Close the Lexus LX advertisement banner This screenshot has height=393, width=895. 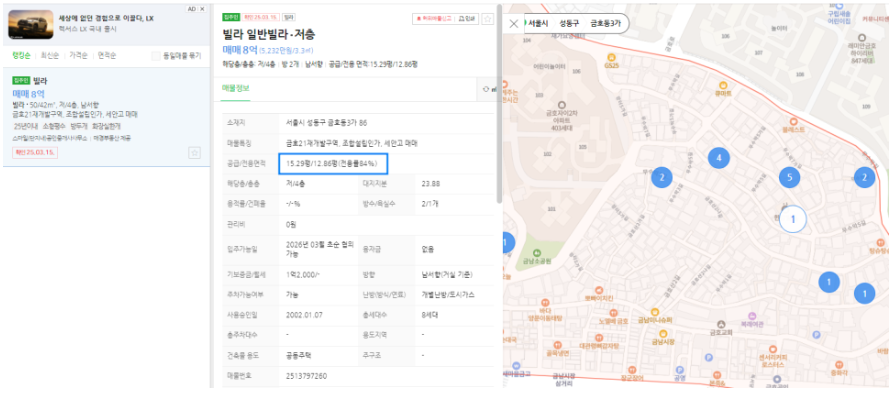(x=201, y=9)
